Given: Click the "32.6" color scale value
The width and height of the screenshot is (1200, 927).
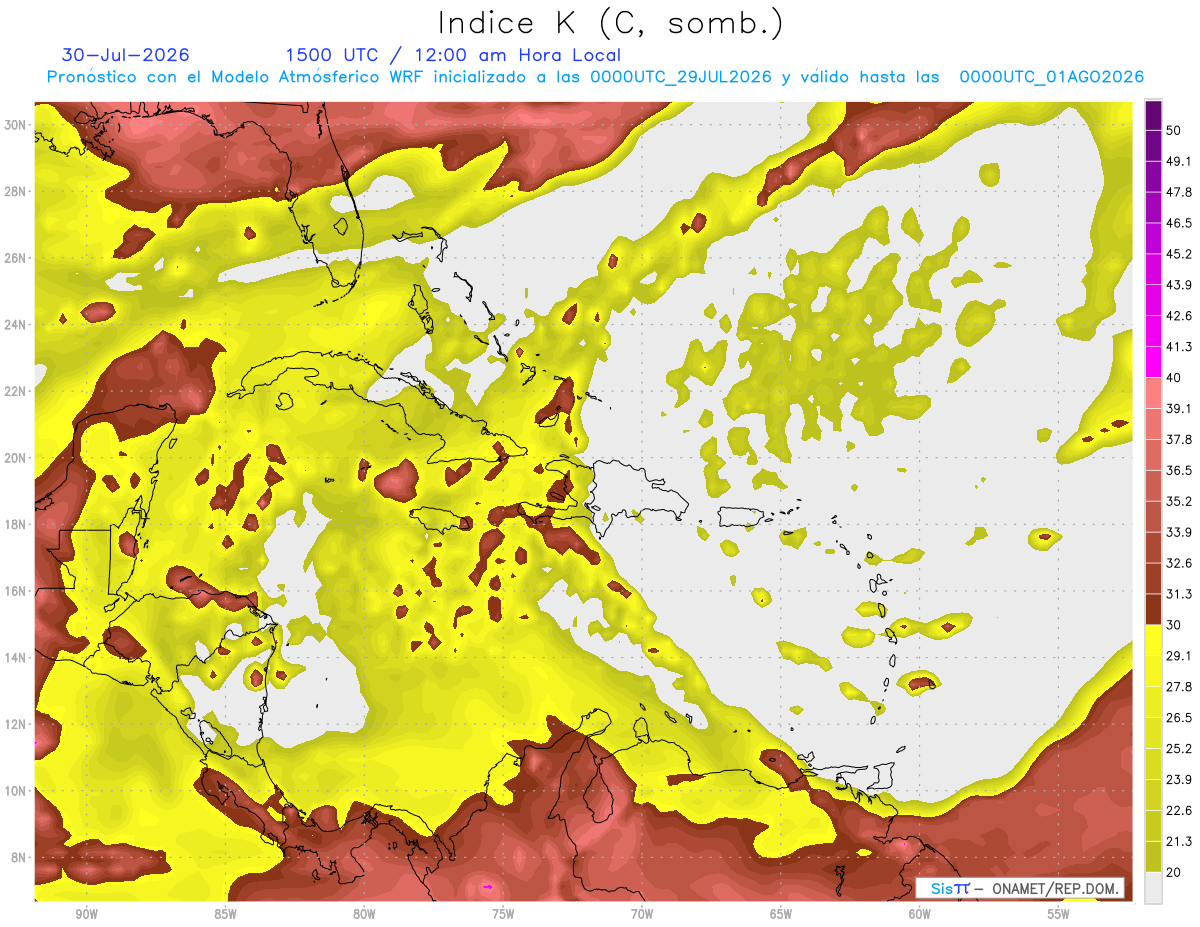Looking at the screenshot, I should [x=1178, y=563].
